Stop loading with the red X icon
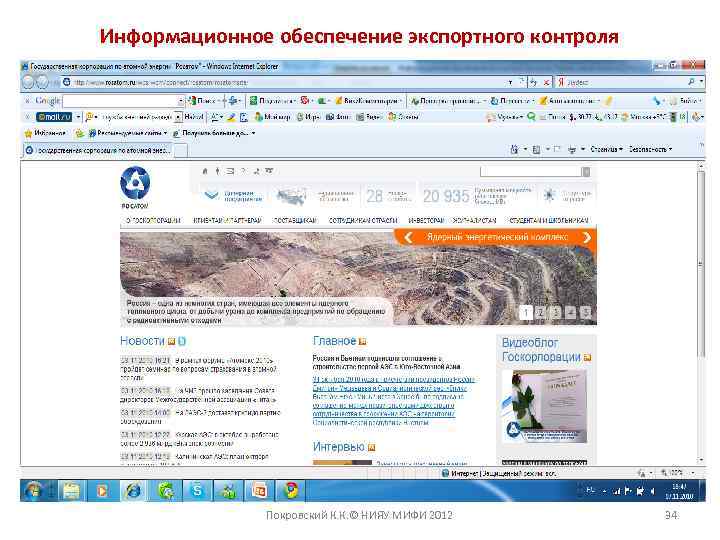Viewport: 720px width, 540px height. point(546,82)
